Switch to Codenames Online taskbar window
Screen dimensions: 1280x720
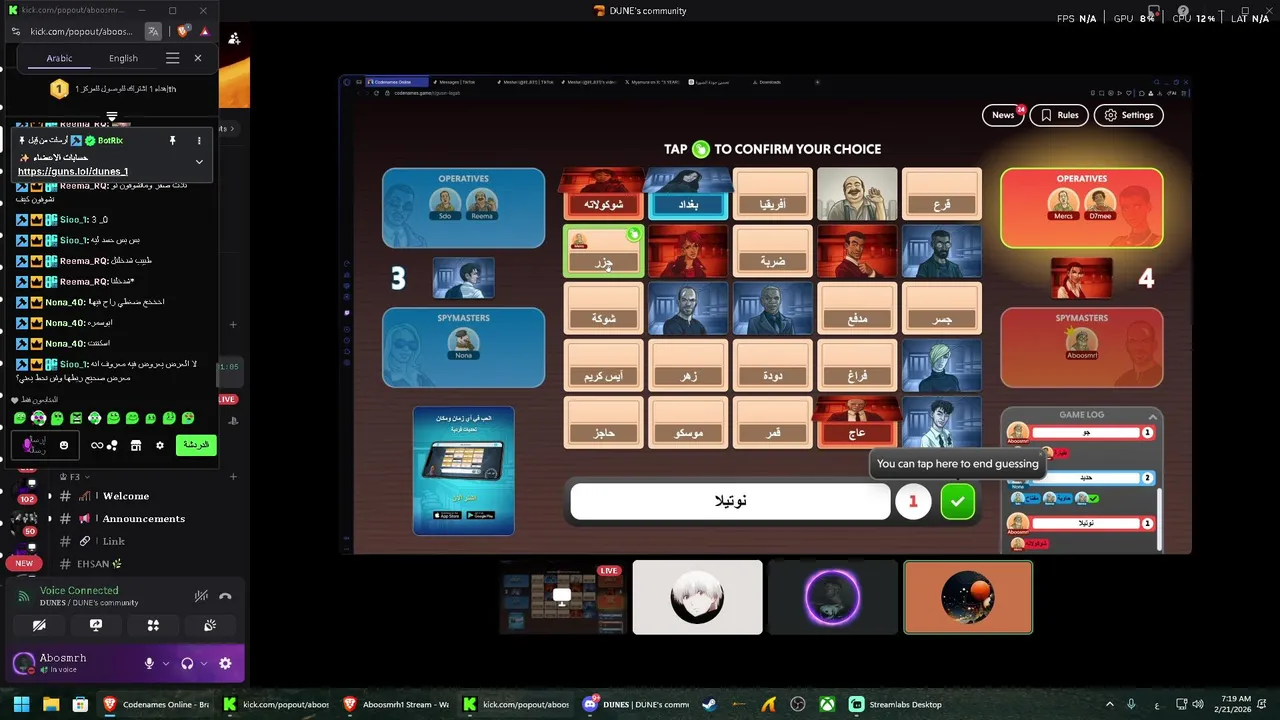point(156,704)
